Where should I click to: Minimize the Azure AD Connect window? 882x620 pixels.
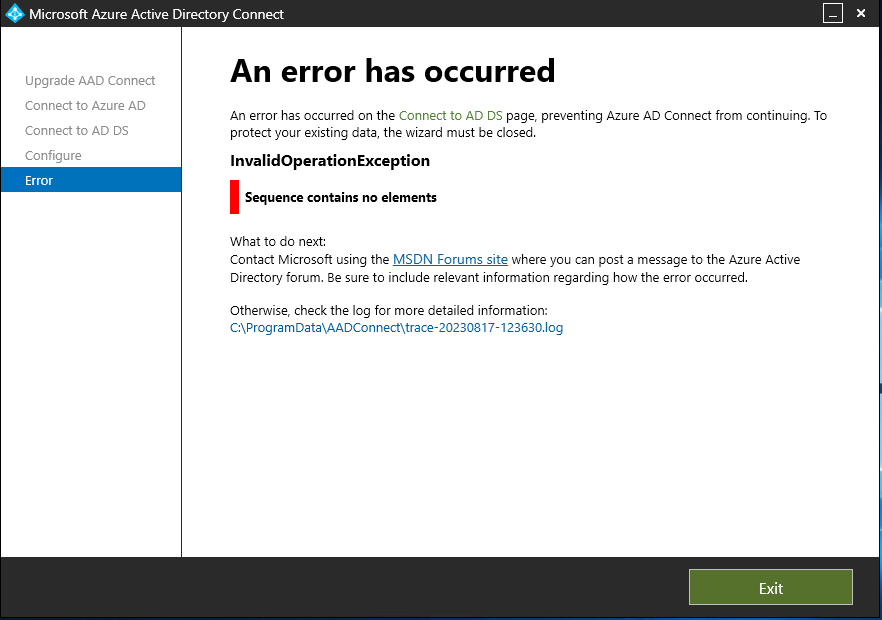pos(832,14)
